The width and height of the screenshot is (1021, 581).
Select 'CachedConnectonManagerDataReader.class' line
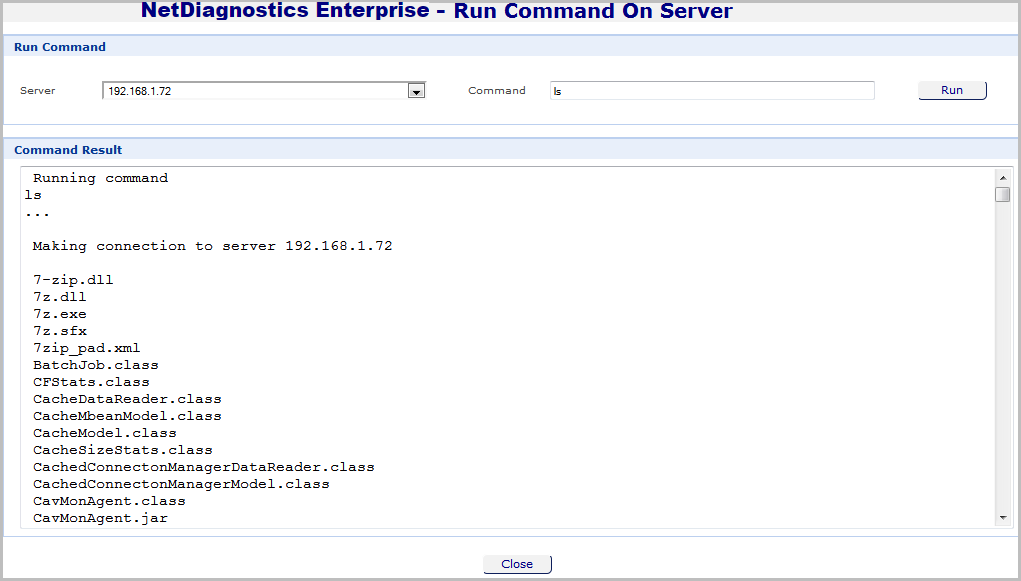click(x=204, y=467)
